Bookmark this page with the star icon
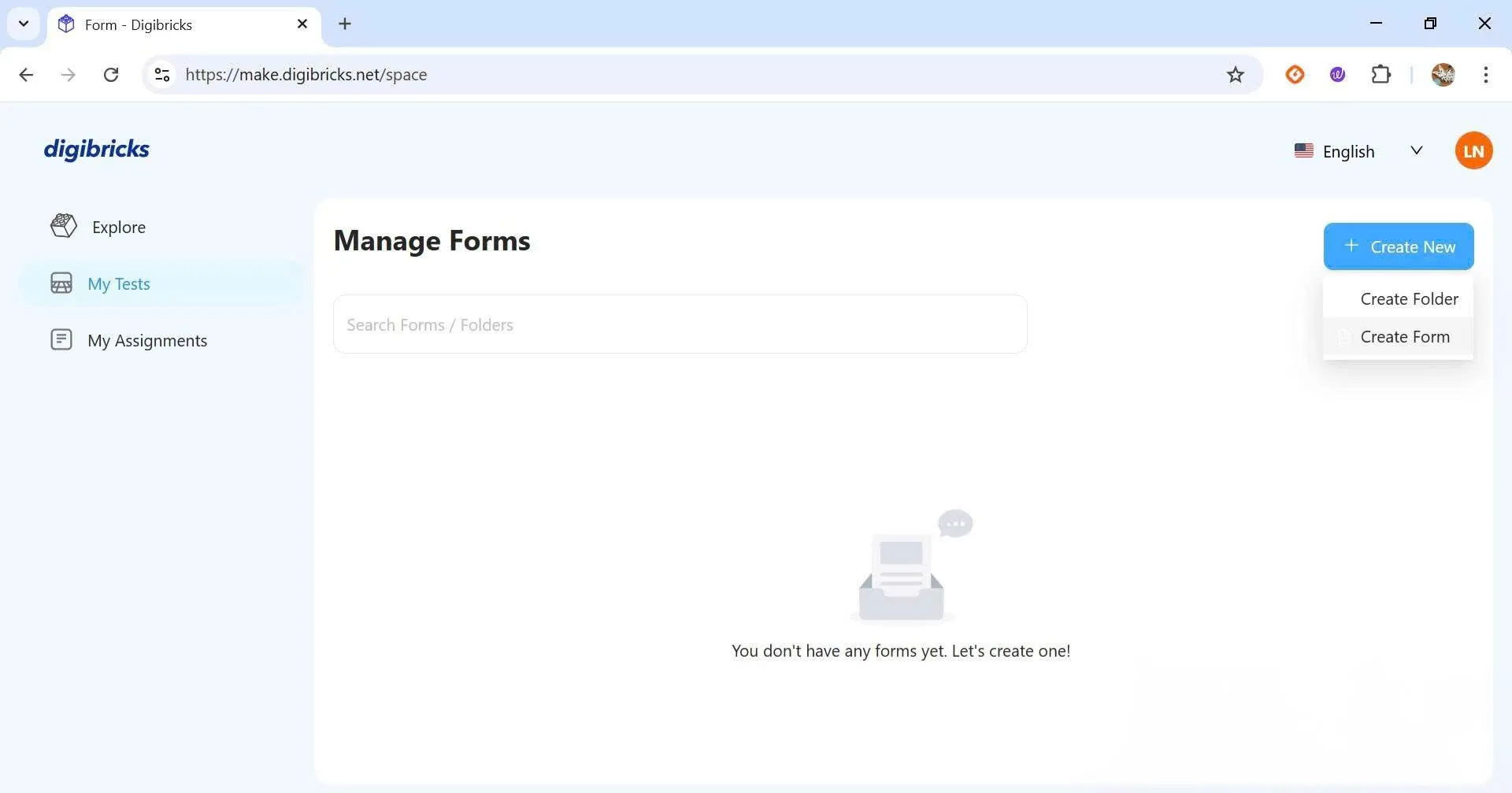 click(x=1235, y=75)
